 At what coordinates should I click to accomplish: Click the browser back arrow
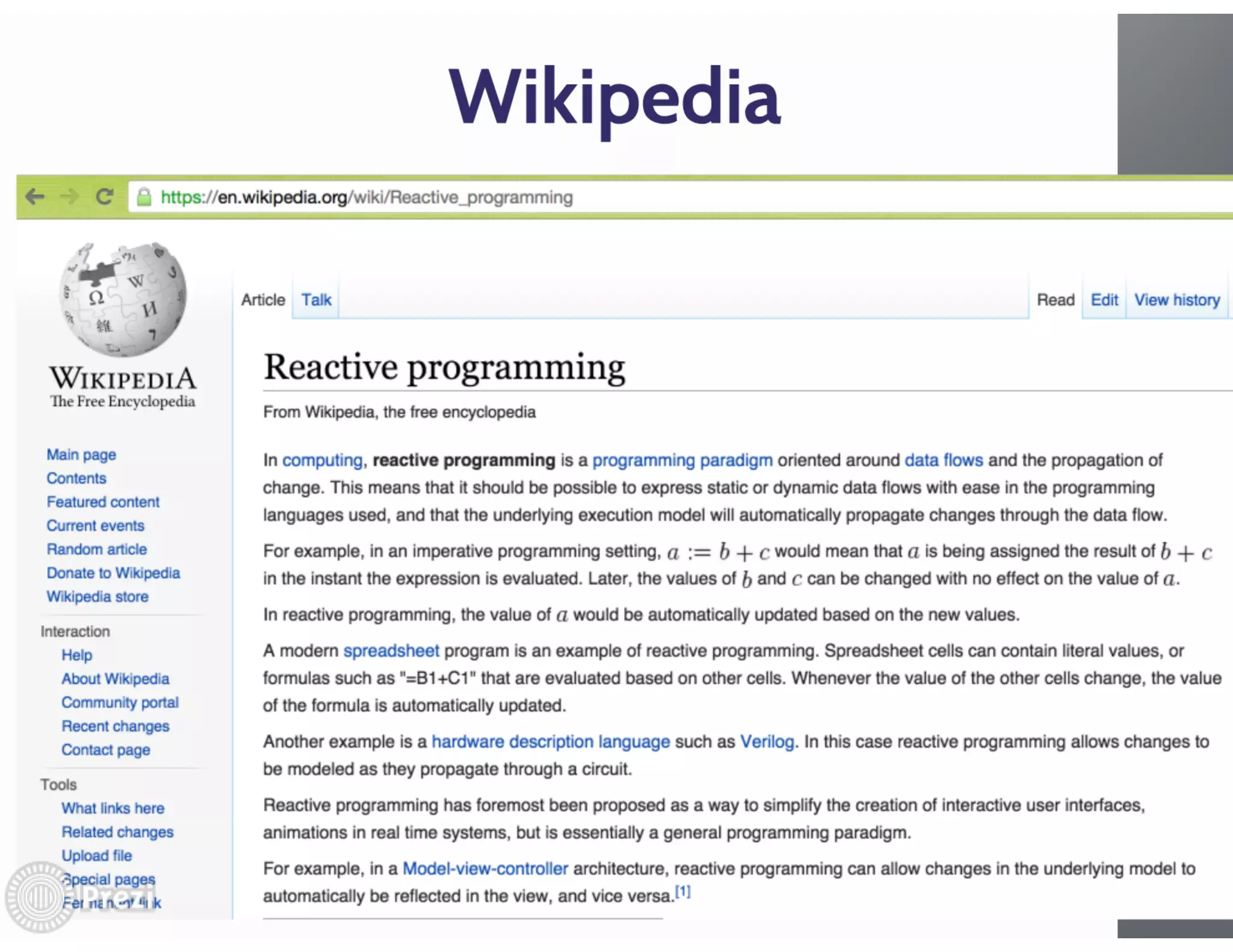point(35,197)
